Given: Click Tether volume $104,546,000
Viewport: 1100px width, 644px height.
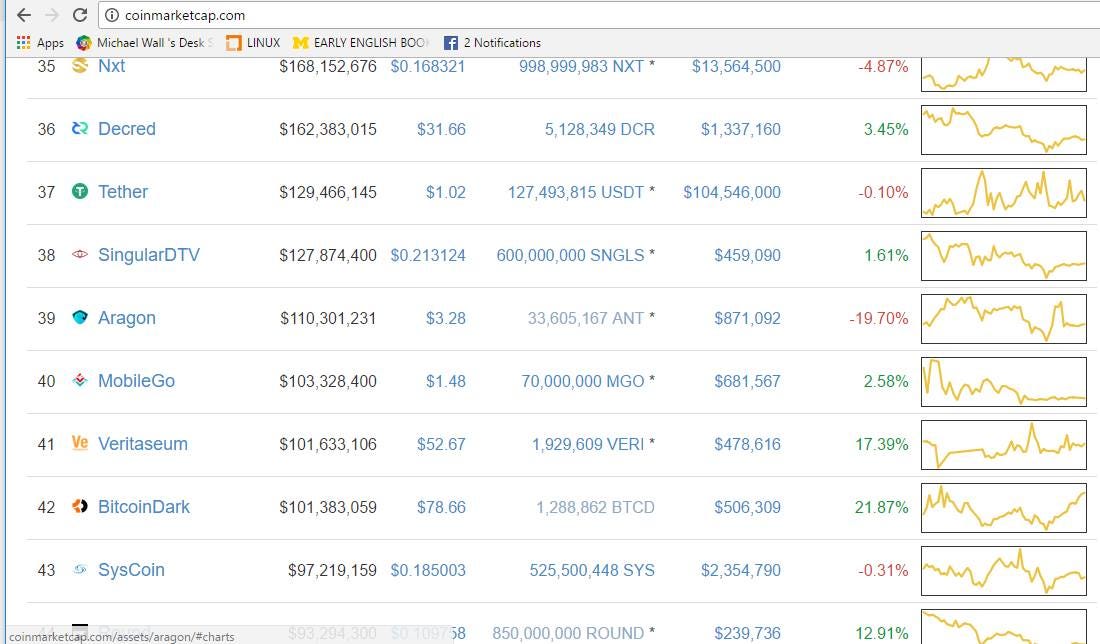Looking at the screenshot, I should pos(732,192).
